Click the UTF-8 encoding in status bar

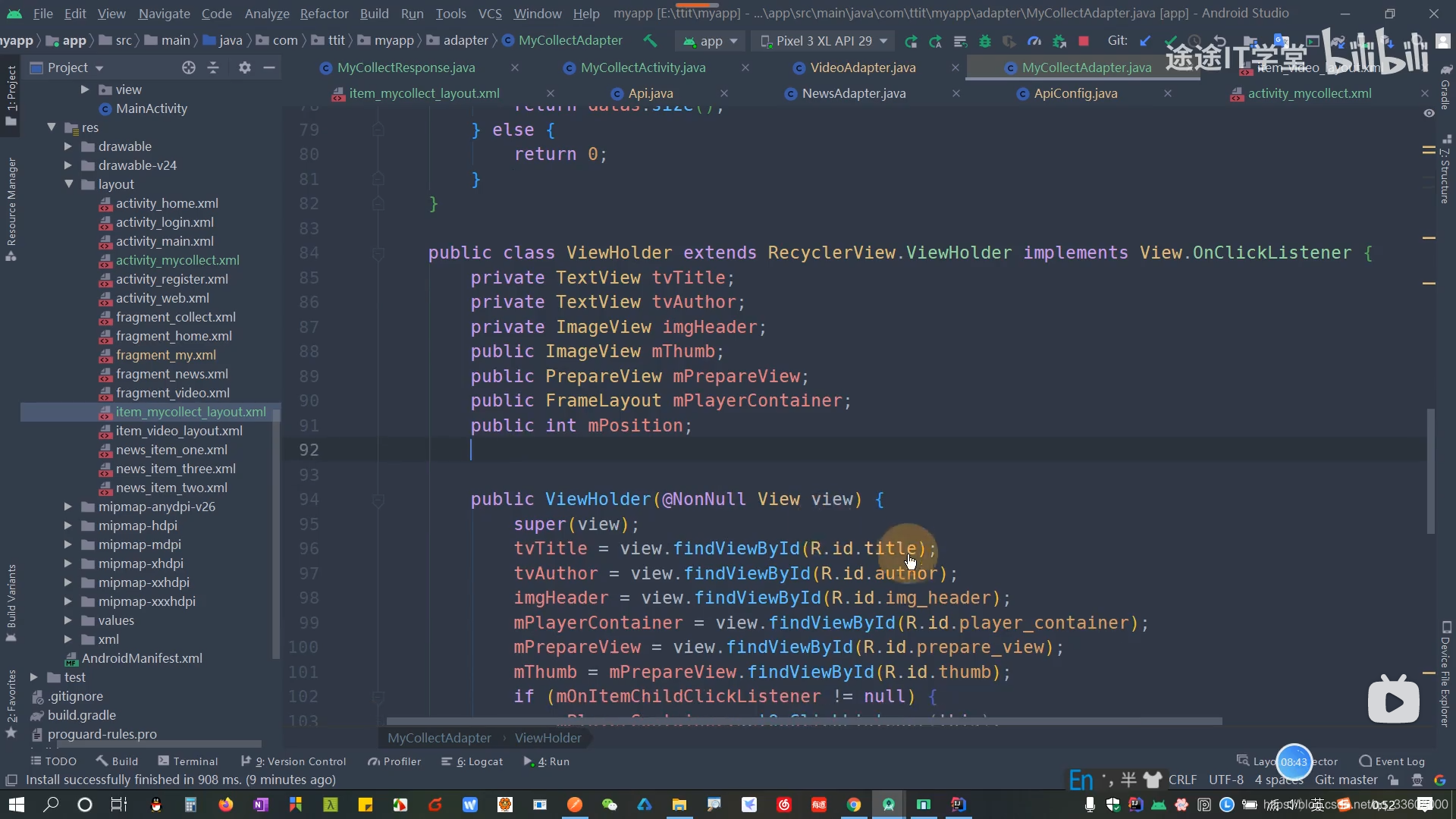1225,780
